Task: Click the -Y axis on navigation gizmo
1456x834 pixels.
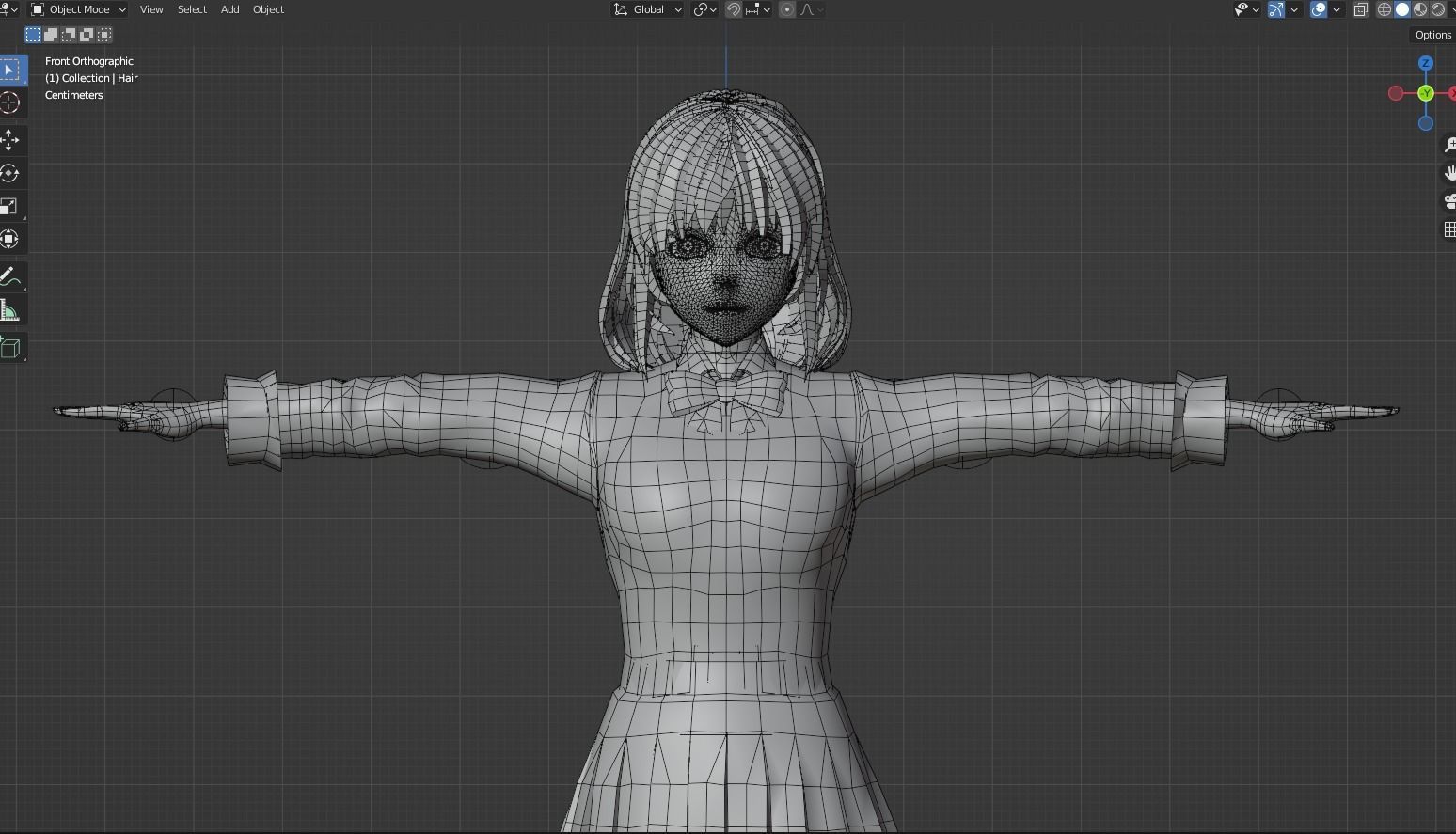Action: (1426, 93)
